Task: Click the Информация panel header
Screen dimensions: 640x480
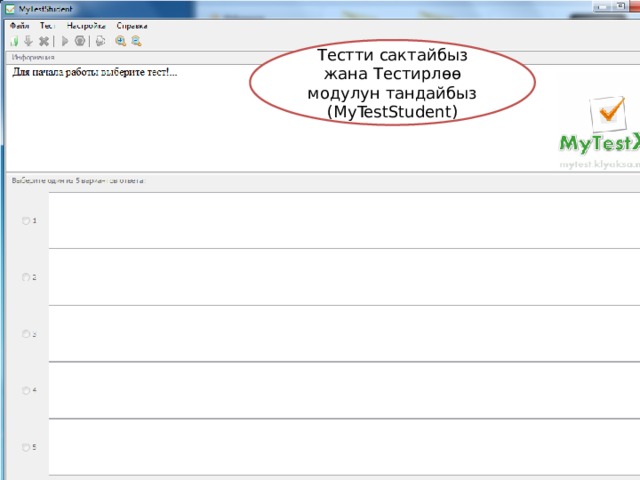Action: pos(33,57)
